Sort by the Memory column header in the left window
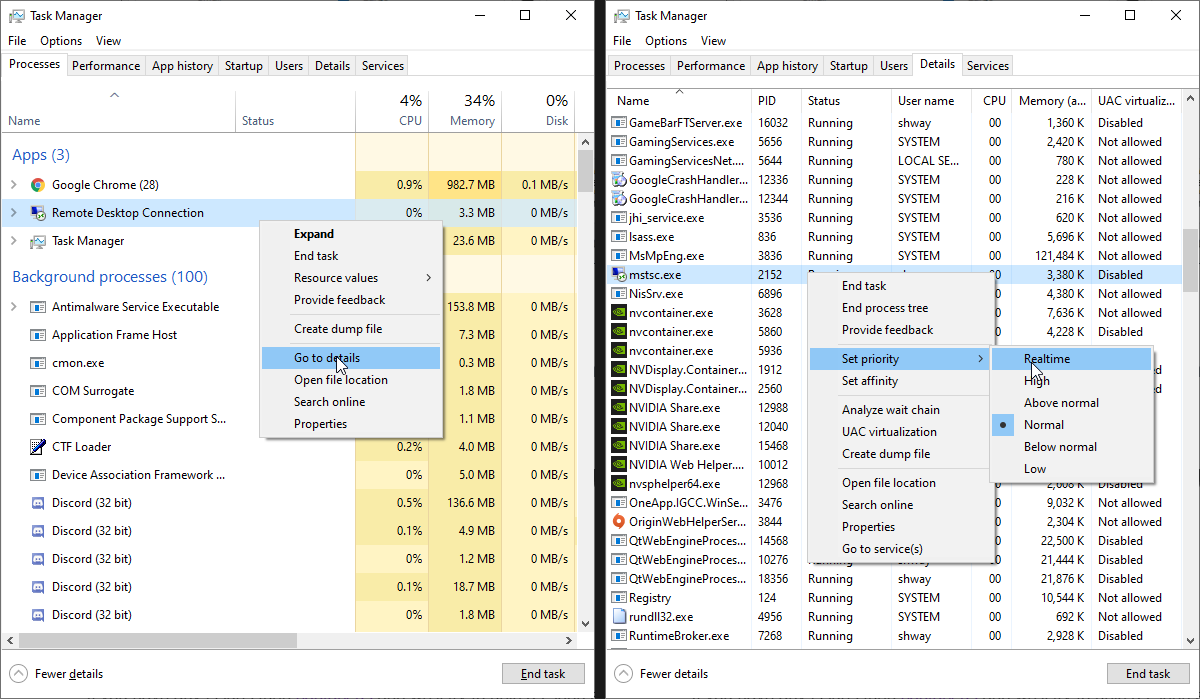 coord(465,110)
